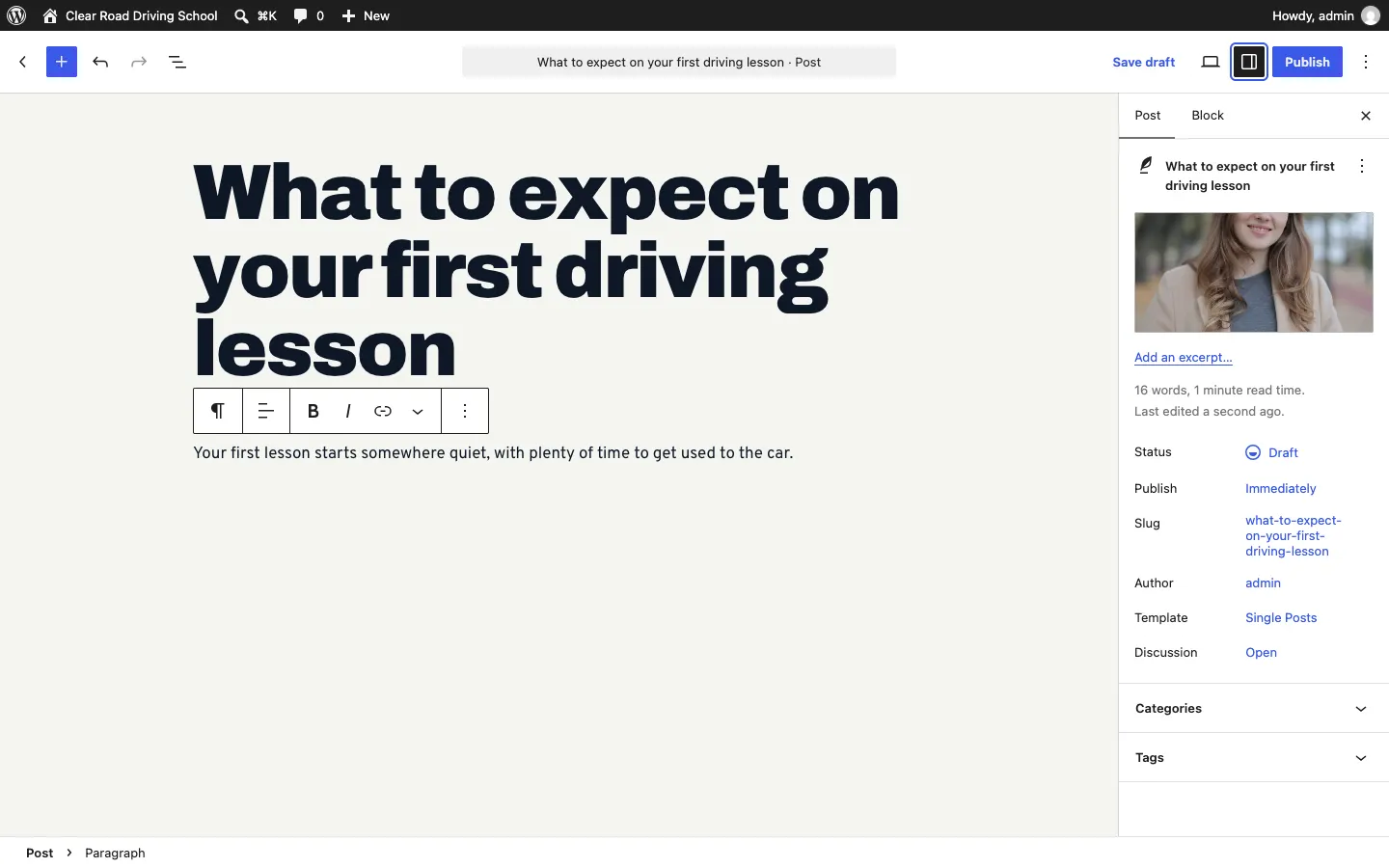Open more rich text controls chevron
Image resolution: width=1389 pixels, height=868 pixels.
tap(418, 411)
